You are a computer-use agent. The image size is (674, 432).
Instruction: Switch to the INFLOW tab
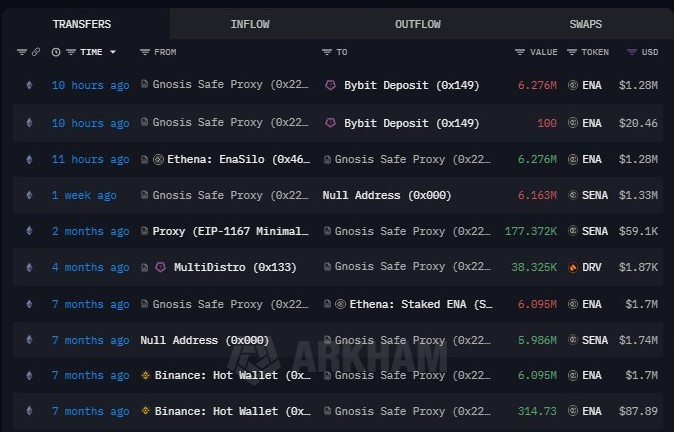249,24
